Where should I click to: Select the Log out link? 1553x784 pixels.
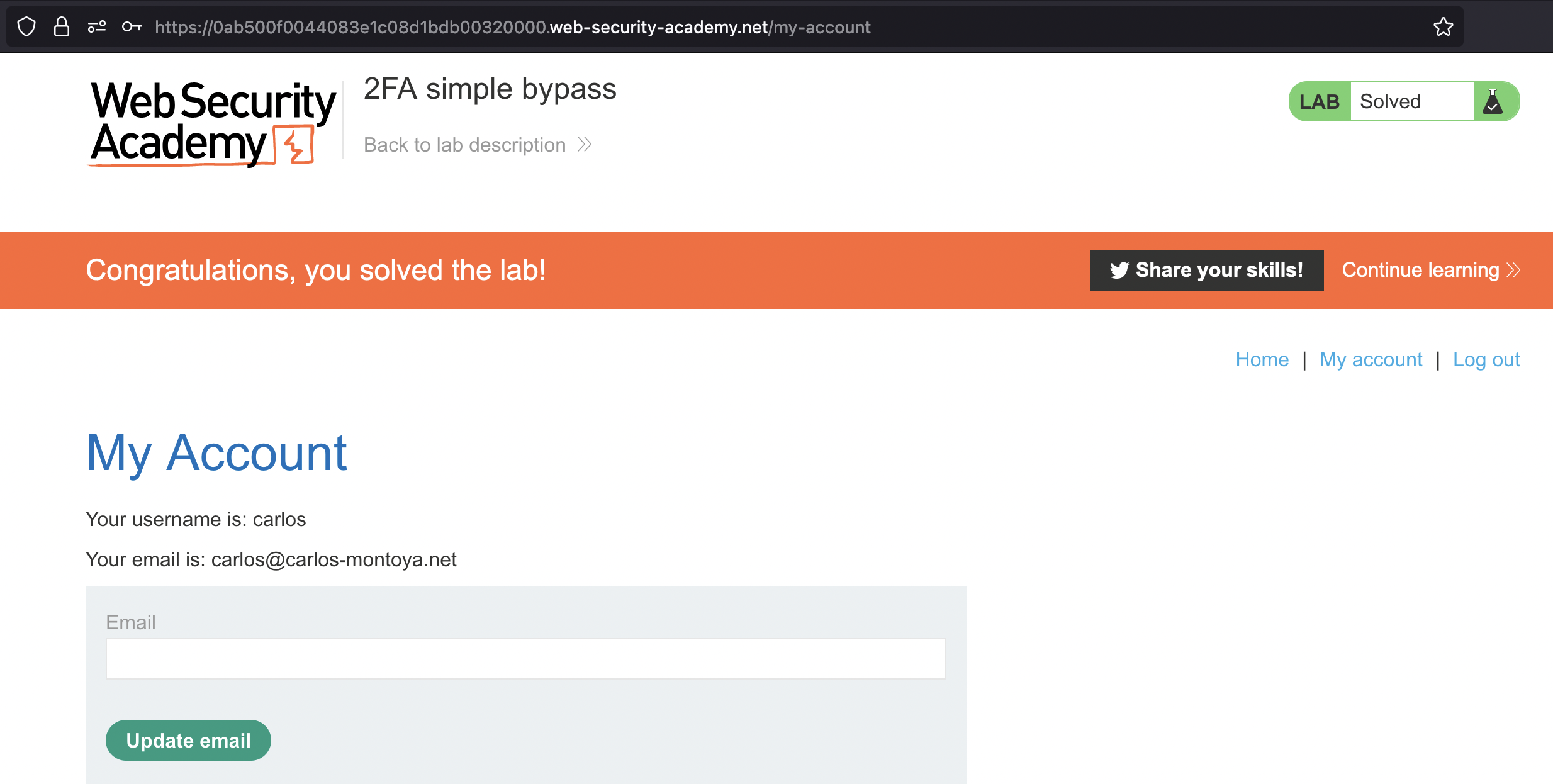1486,359
